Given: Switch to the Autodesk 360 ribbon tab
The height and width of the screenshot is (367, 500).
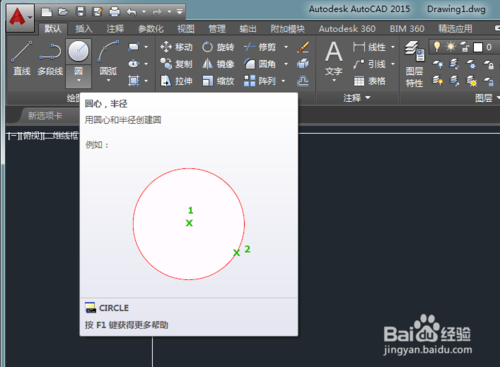Looking at the screenshot, I should [x=347, y=29].
